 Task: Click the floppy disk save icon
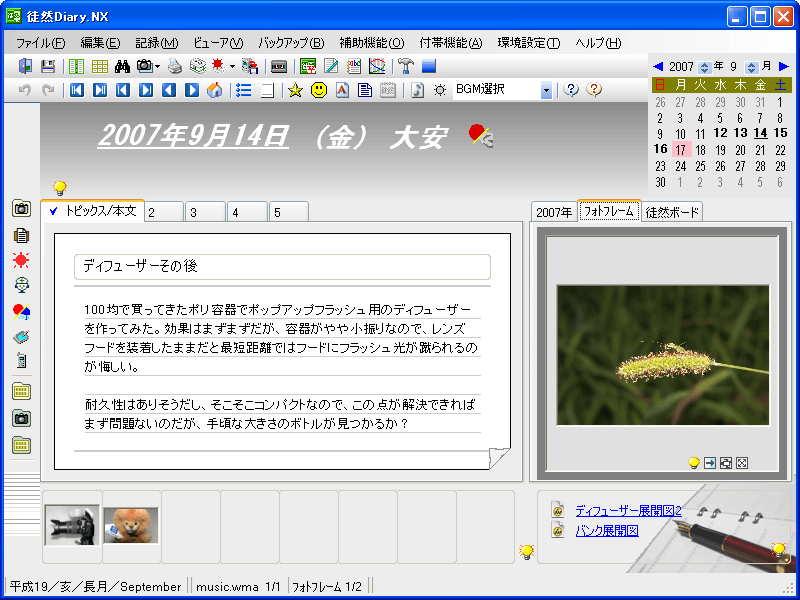[47, 67]
